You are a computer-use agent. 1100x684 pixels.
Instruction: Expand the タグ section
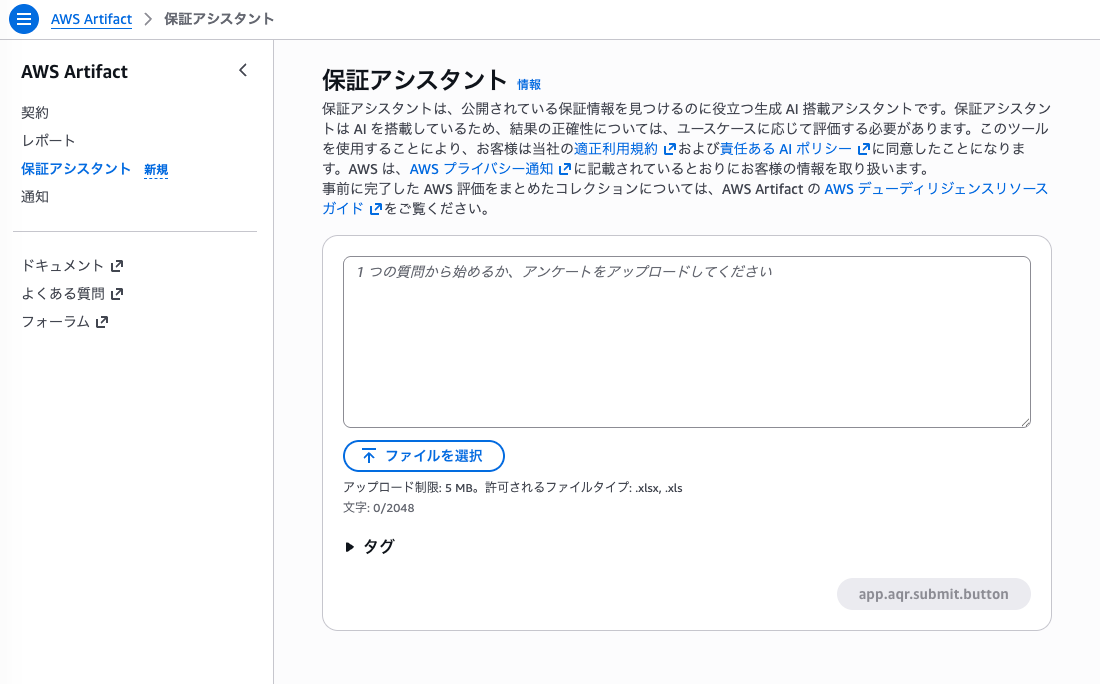coord(370,546)
